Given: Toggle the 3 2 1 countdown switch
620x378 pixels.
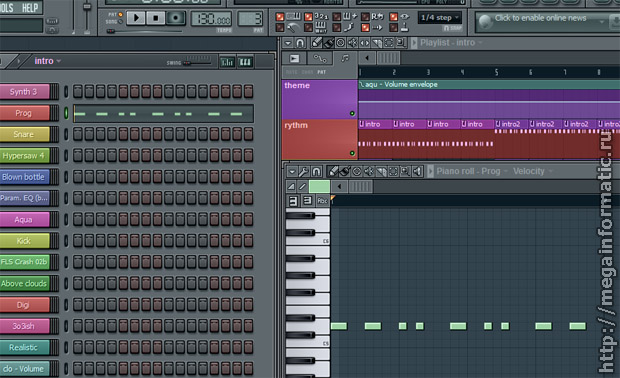Looking at the screenshot, I should (308, 17).
